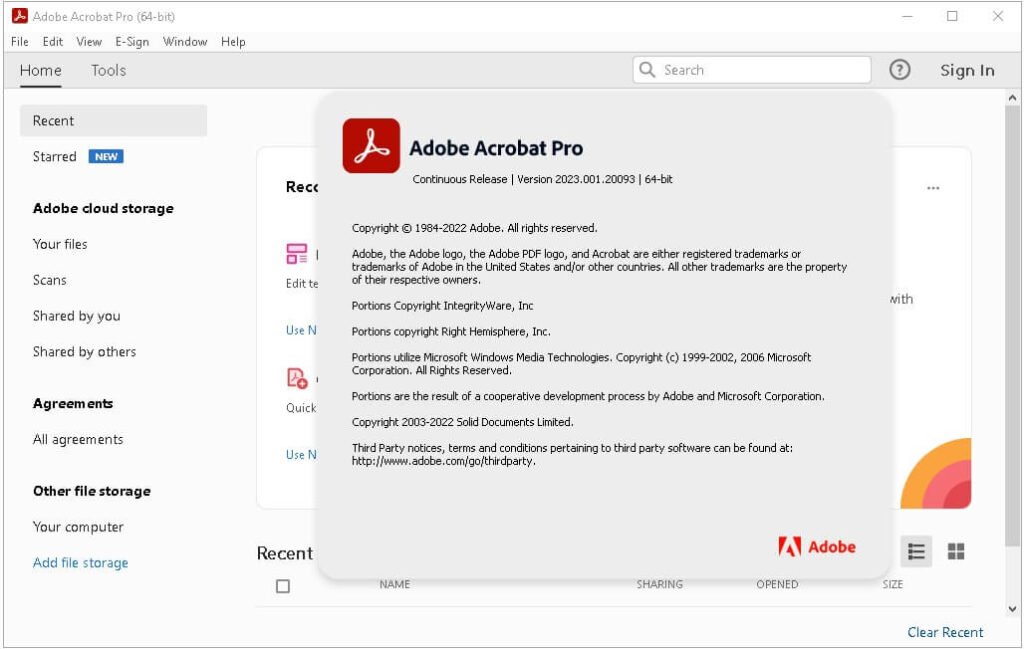Click the vertical scrollbar down arrow
The width and height of the screenshot is (1024, 649).
pos(1012,609)
